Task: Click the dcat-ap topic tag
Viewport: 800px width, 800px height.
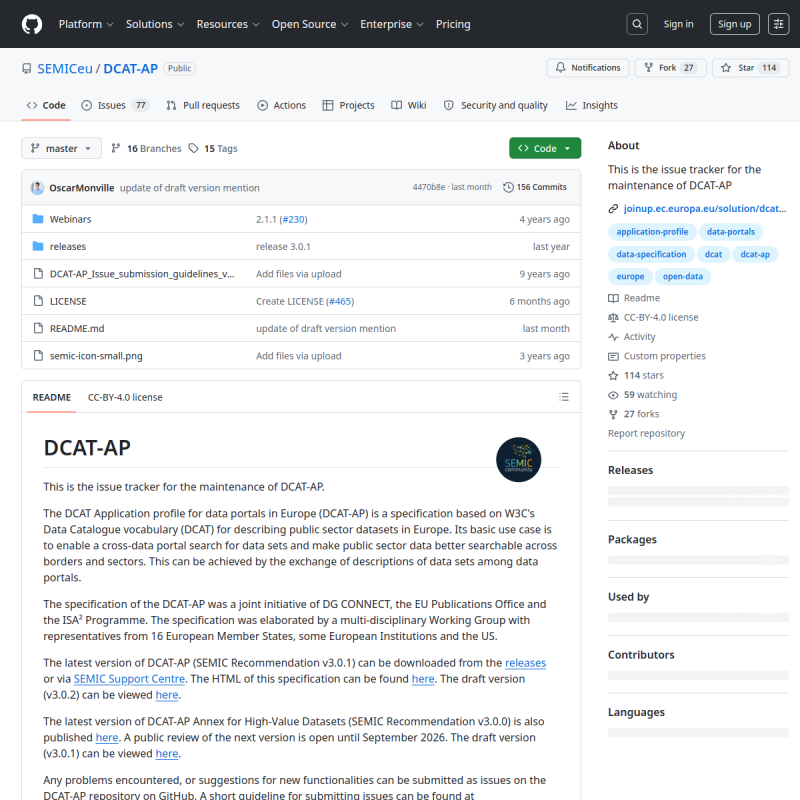Action: [755, 254]
